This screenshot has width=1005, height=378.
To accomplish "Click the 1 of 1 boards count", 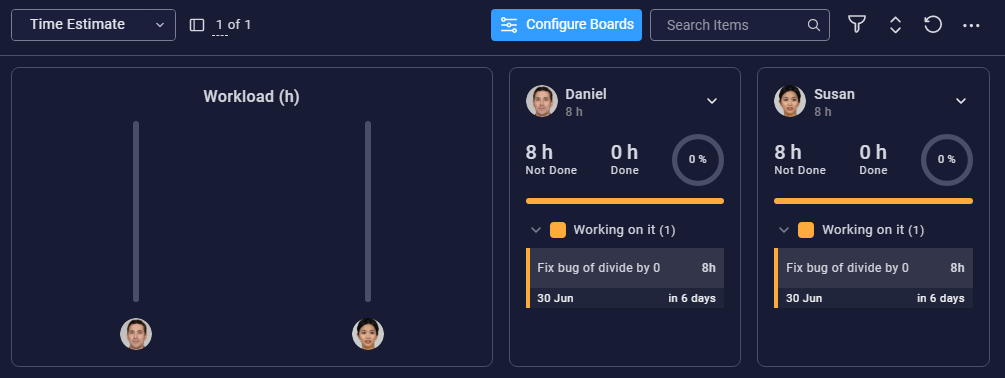I will point(233,25).
